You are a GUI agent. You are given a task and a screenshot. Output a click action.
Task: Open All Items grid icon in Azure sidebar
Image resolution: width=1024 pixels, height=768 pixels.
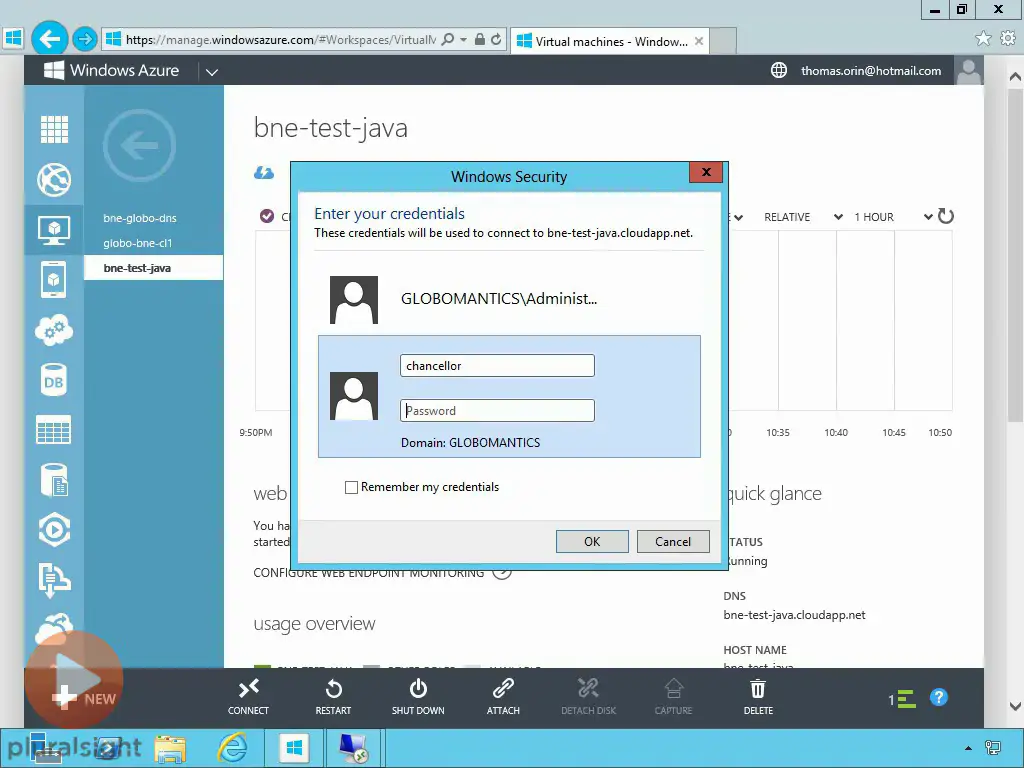tap(54, 129)
